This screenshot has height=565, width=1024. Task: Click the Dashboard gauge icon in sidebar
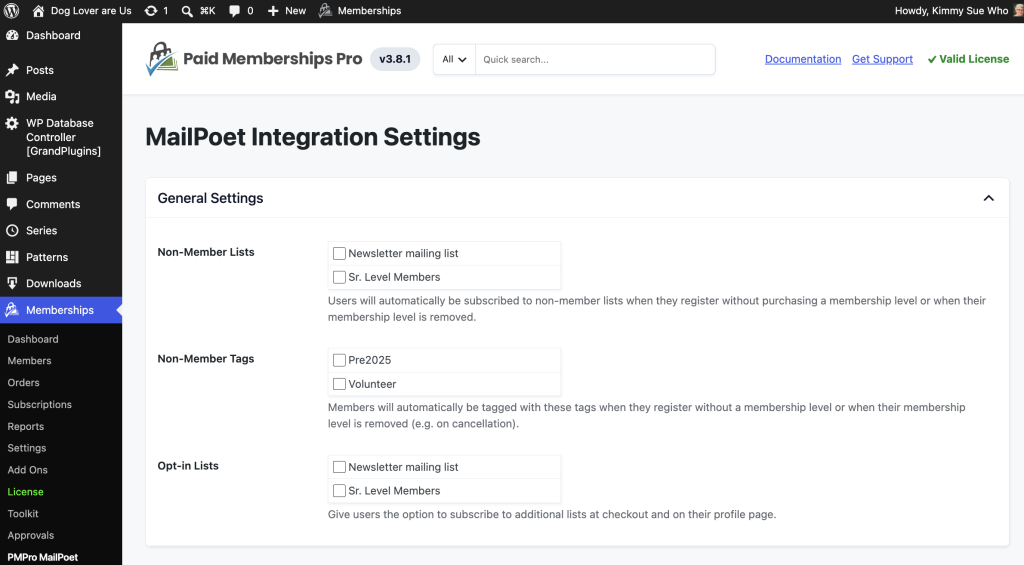click(12, 35)
